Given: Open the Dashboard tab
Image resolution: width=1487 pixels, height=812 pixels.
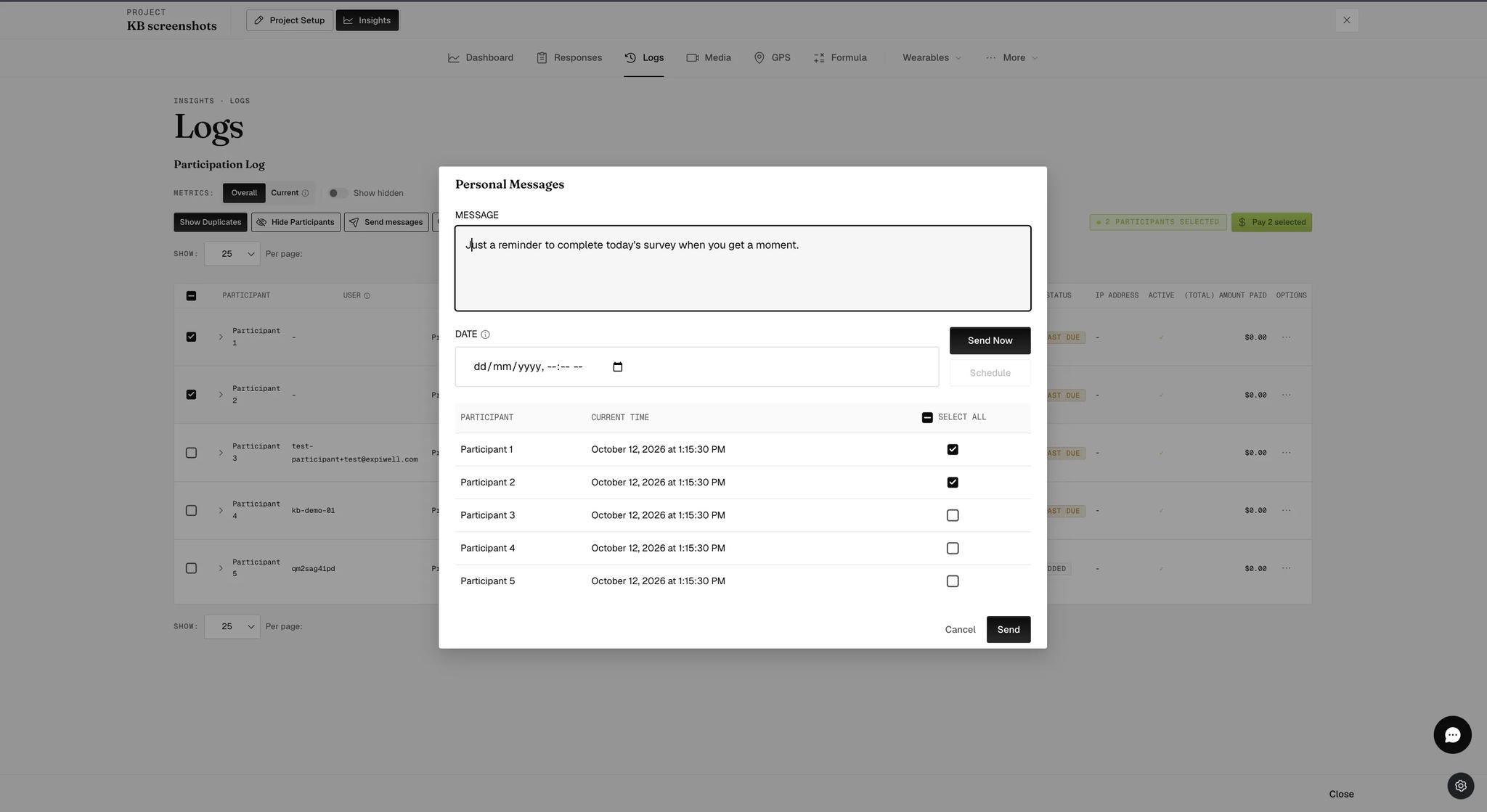Looking at the screenshot, I should pyautogui.click(x=481, y=58).
